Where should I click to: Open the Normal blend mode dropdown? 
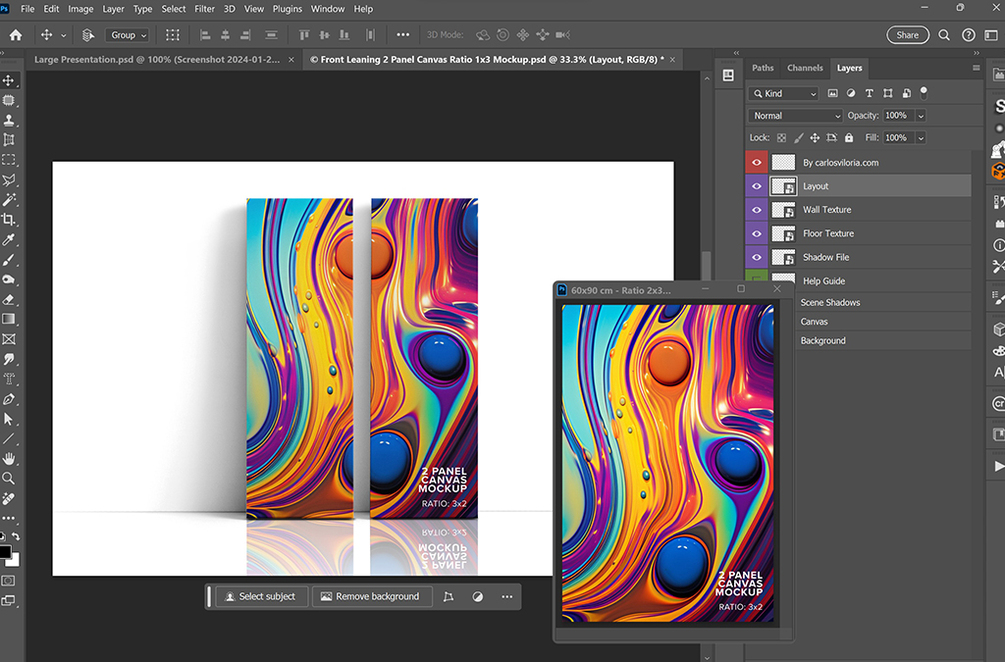pyautogui.click(x=796, y=116)
